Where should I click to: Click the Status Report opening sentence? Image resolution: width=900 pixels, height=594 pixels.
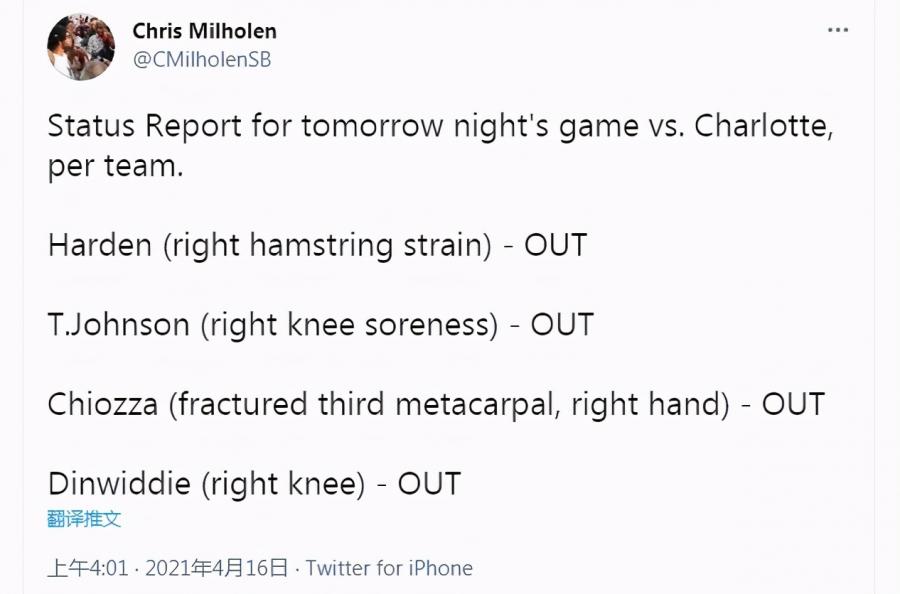[440, 128]
